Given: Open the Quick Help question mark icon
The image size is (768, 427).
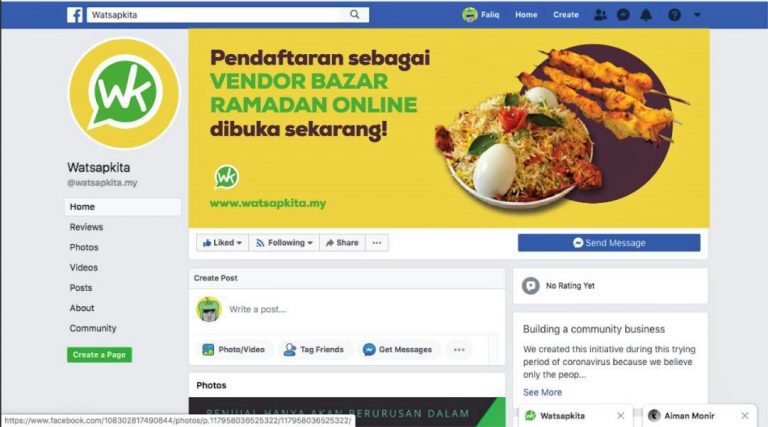Looking at the screenshot, I should tap(674, 15).
